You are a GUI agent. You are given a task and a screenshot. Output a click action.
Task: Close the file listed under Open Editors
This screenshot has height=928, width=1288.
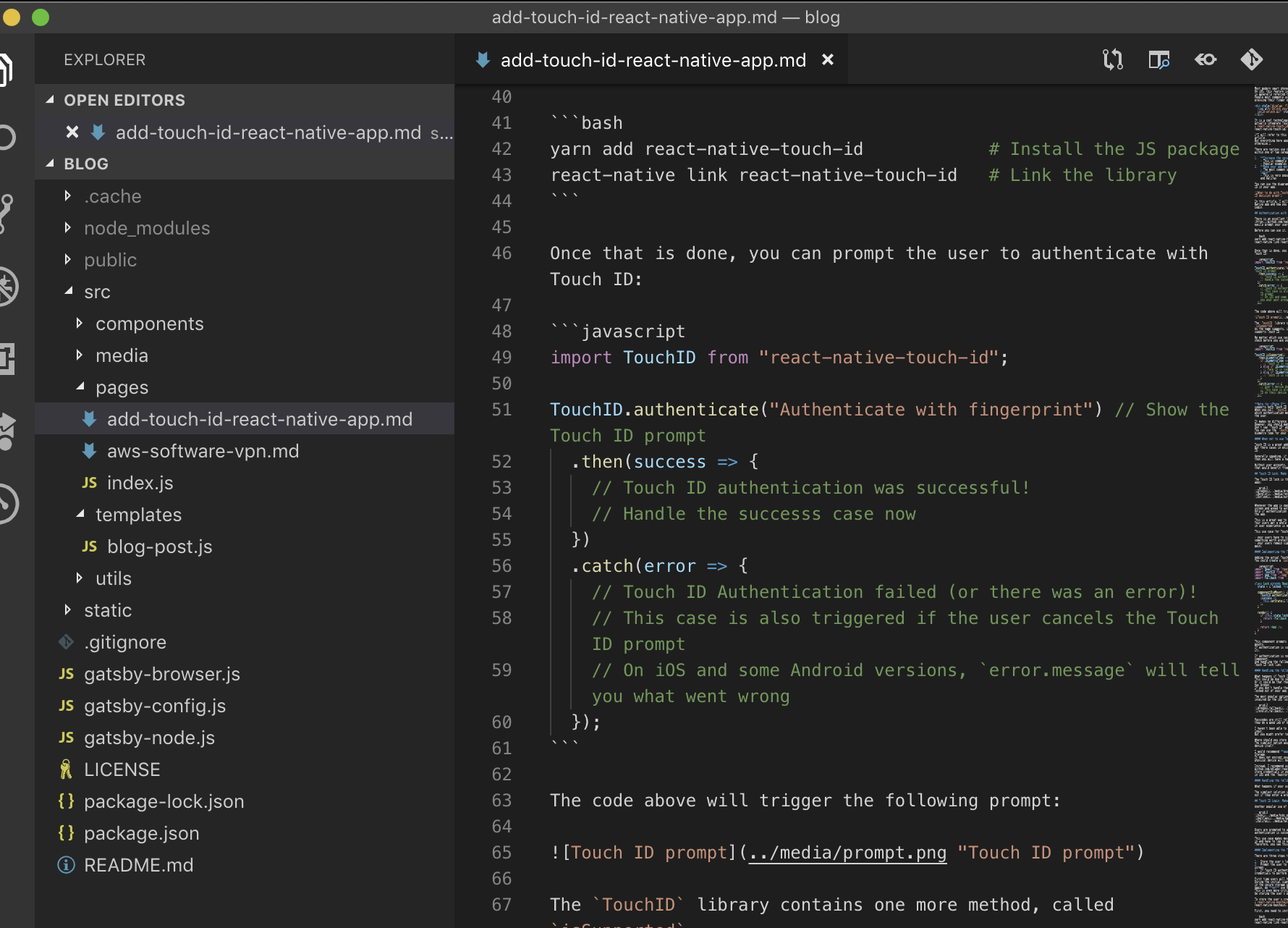coord(72,132)
